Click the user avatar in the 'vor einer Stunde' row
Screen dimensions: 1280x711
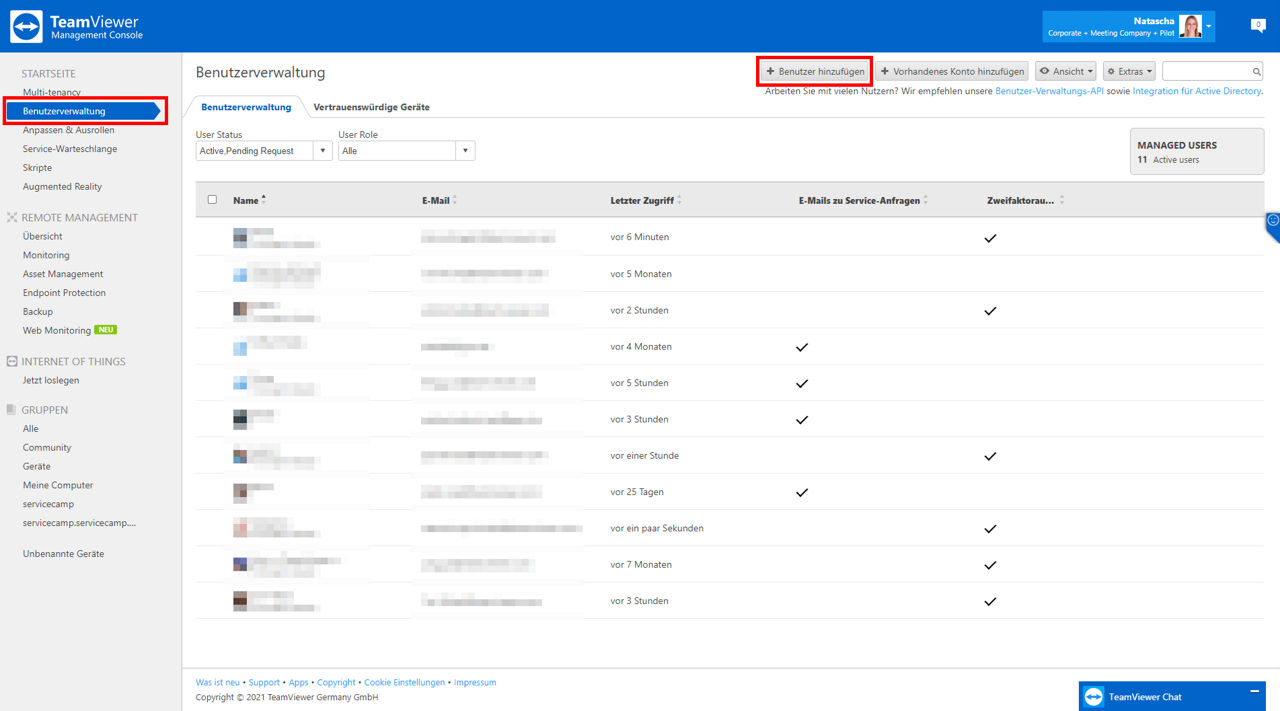[240, 456]
